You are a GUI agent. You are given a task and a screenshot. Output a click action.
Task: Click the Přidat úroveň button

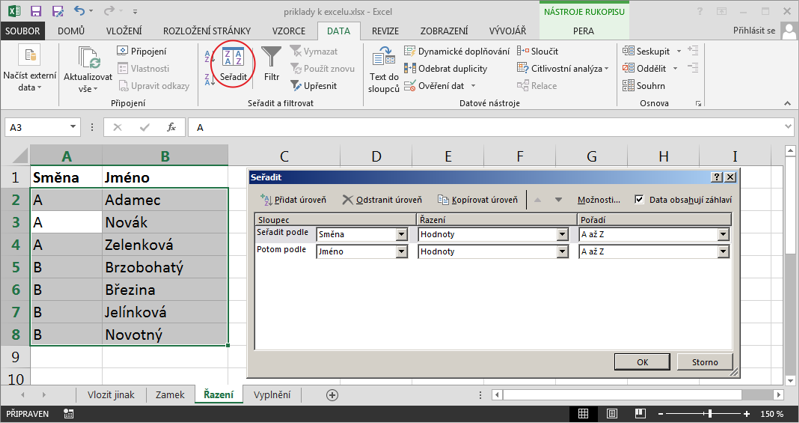click(x=293, y=200)
